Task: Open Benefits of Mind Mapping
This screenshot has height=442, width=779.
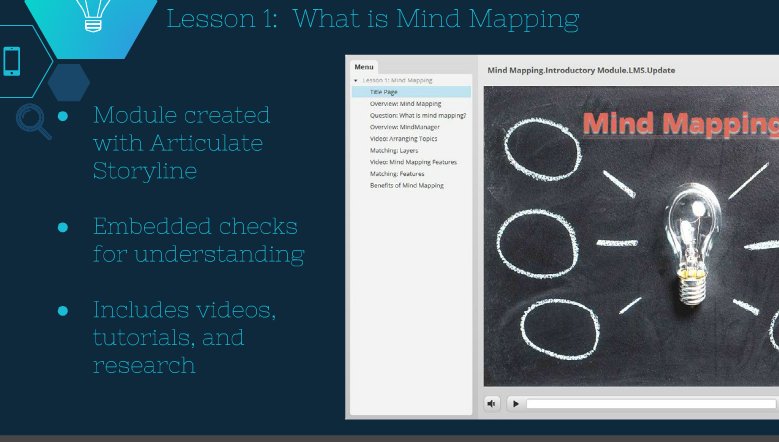Action: click(x=407, y=185)
